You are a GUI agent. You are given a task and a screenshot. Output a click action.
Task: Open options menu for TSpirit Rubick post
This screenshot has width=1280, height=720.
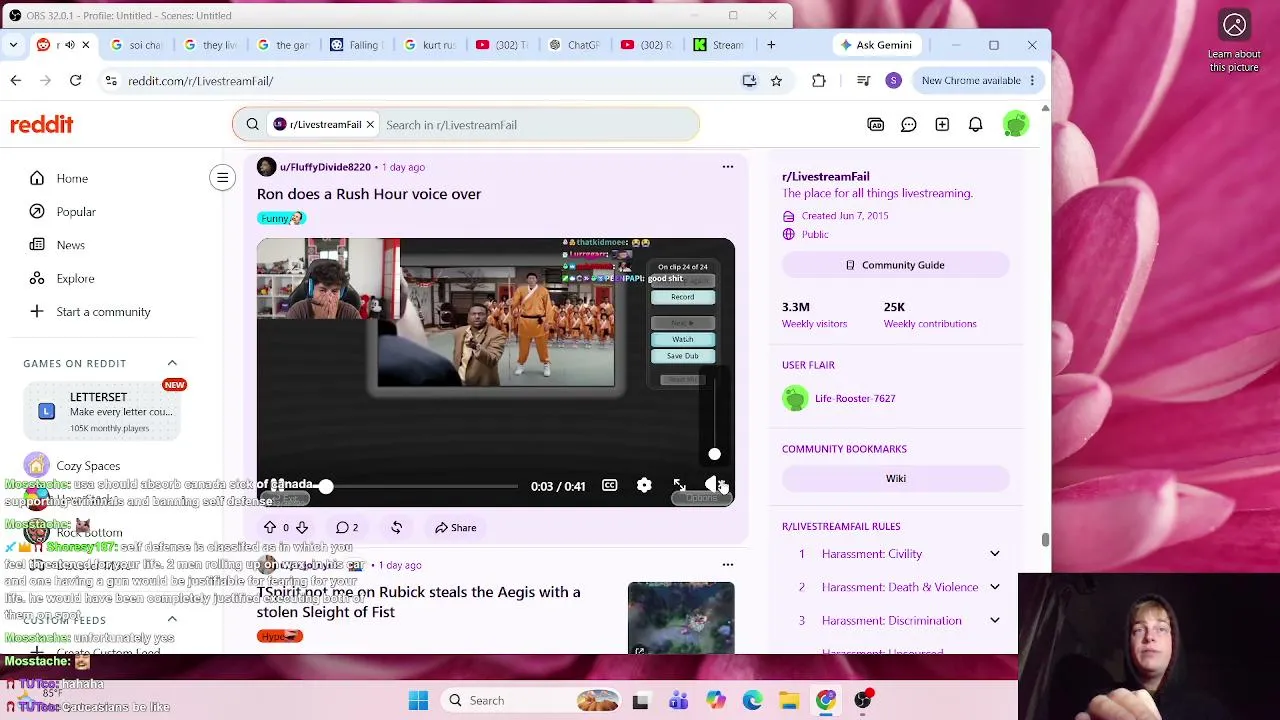[x=728, y=565]
